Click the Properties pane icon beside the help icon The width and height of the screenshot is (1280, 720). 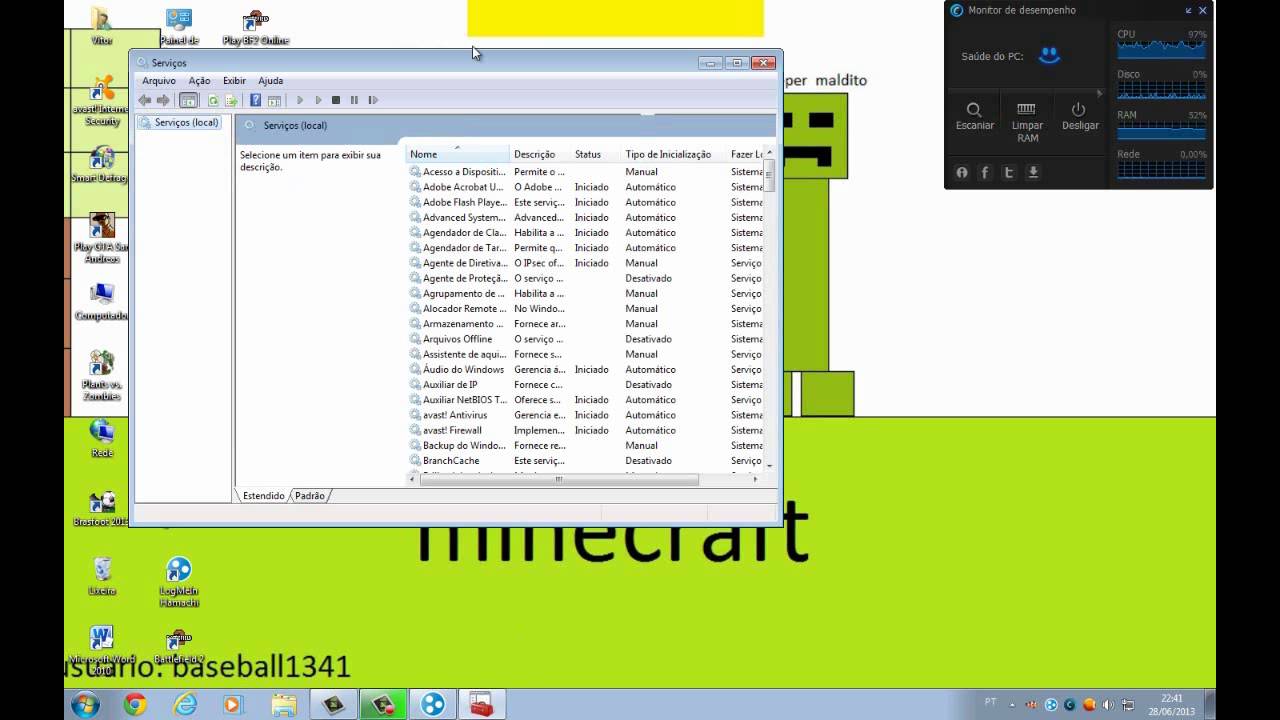tap(274, 100)
